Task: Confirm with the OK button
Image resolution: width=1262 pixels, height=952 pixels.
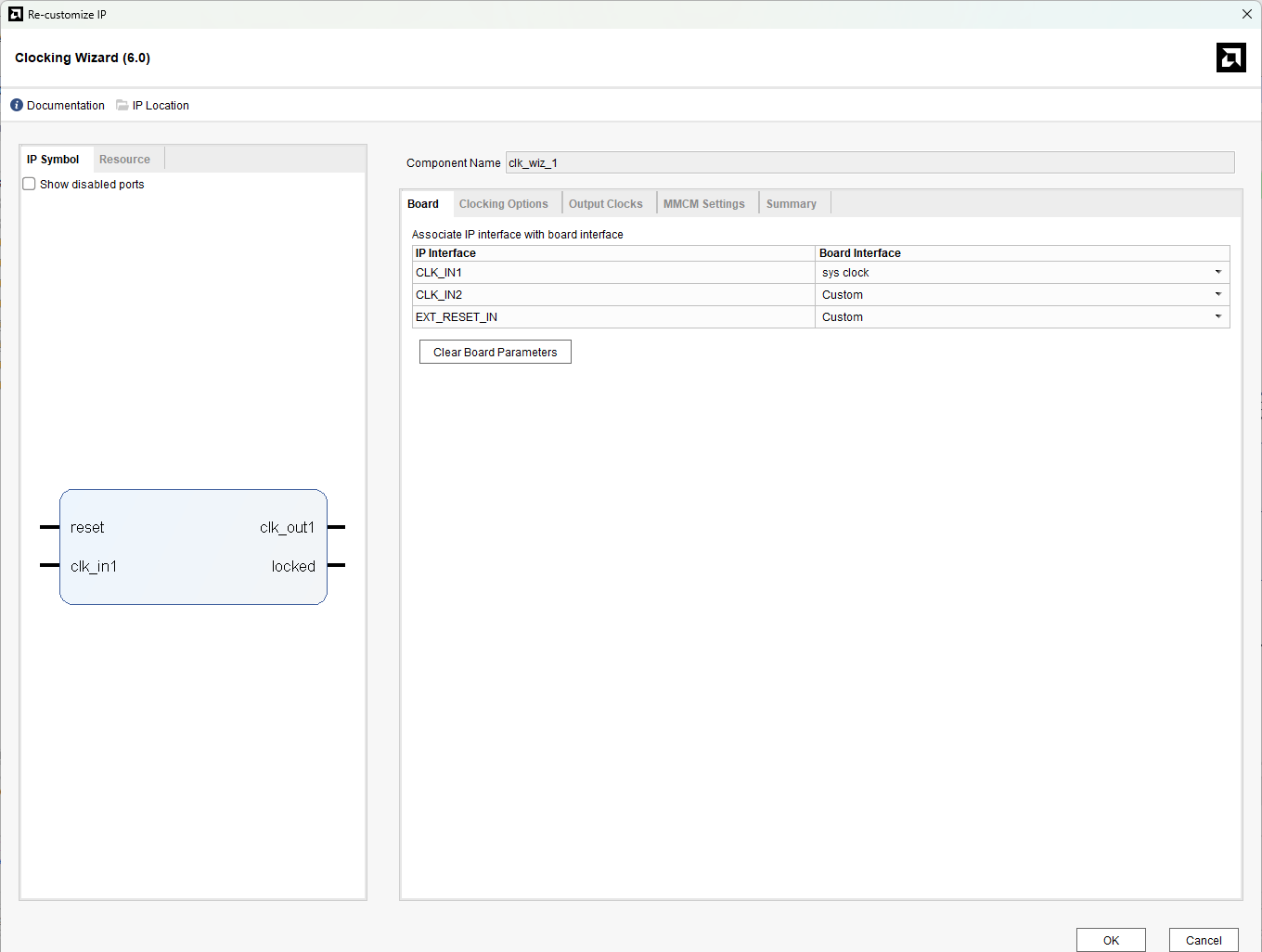Action: [1111, 940]
